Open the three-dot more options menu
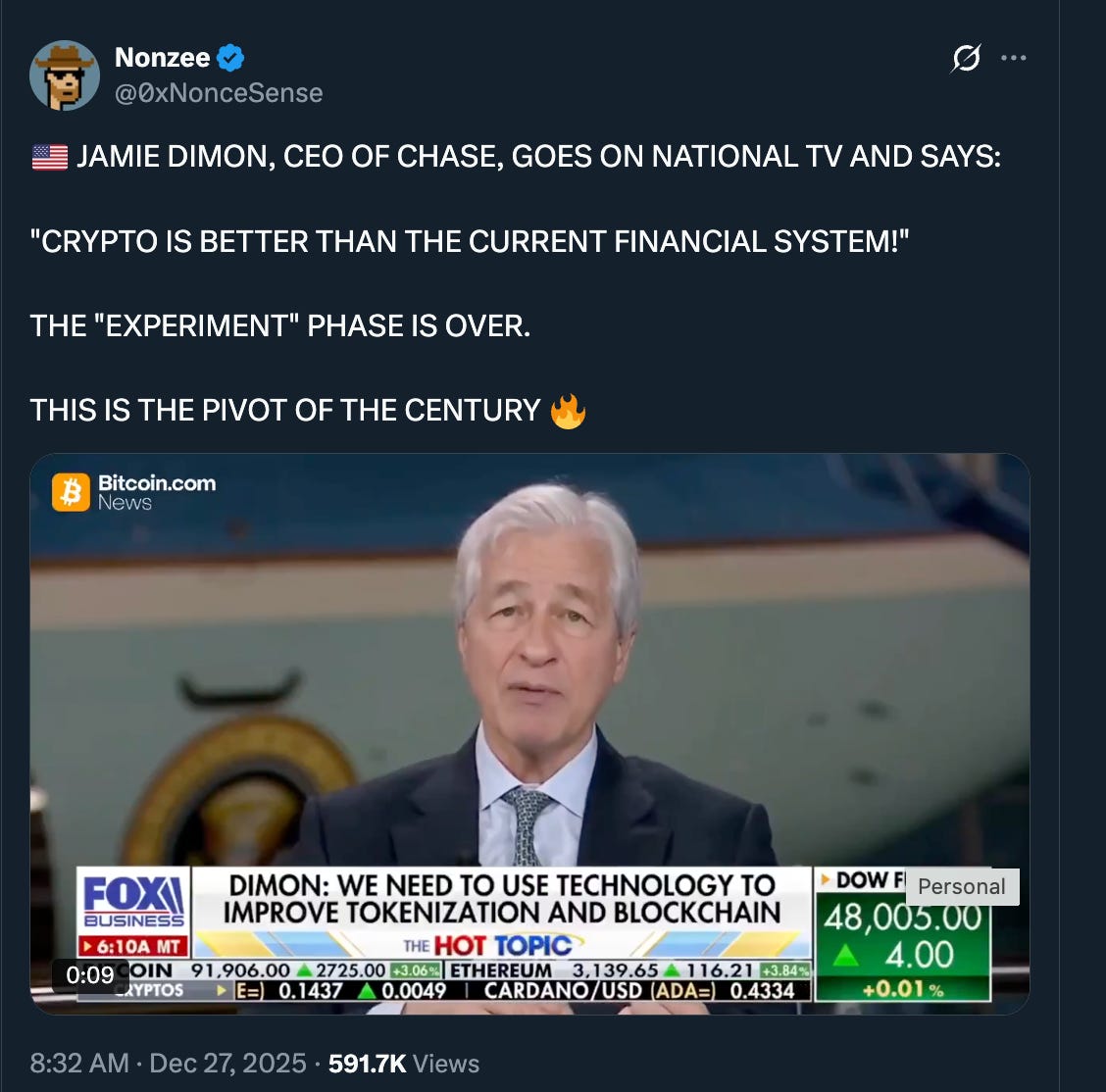1106x1092 pixels. (x=1014, y=58)
